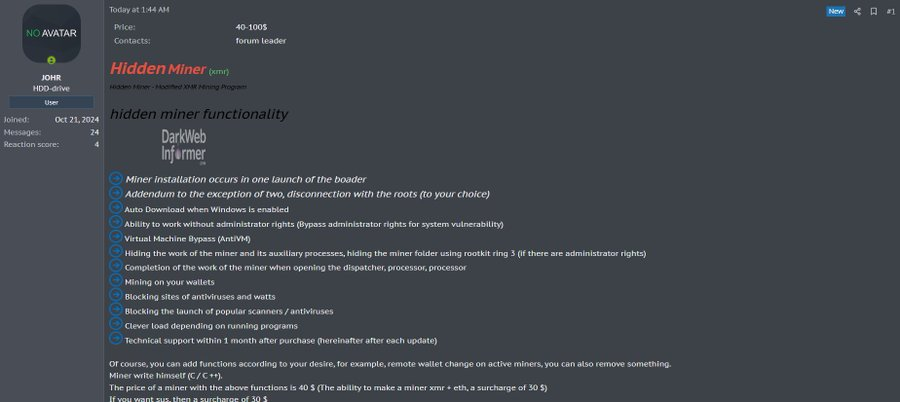Click the arrow bullet beside "Technical support" line
Image resolution: width=900 pixels, height=402 pixels.
click(116, 340)
